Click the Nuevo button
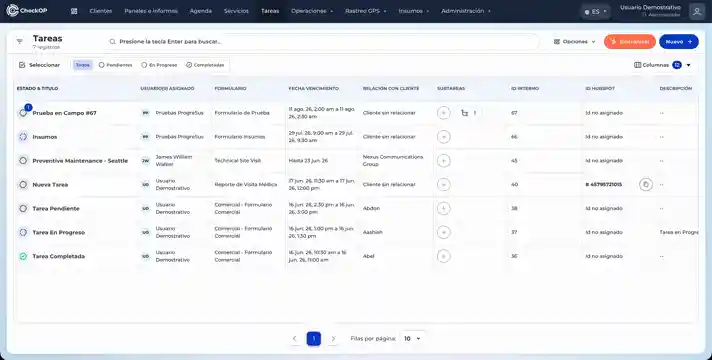The image size is (712, 360). (679, 42)
